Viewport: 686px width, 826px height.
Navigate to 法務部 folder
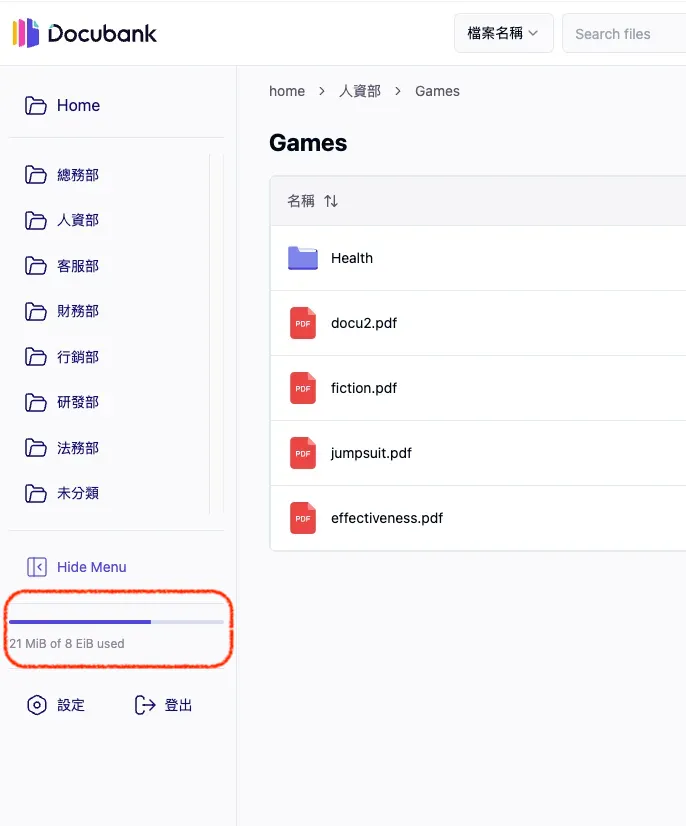pos(77,448)
